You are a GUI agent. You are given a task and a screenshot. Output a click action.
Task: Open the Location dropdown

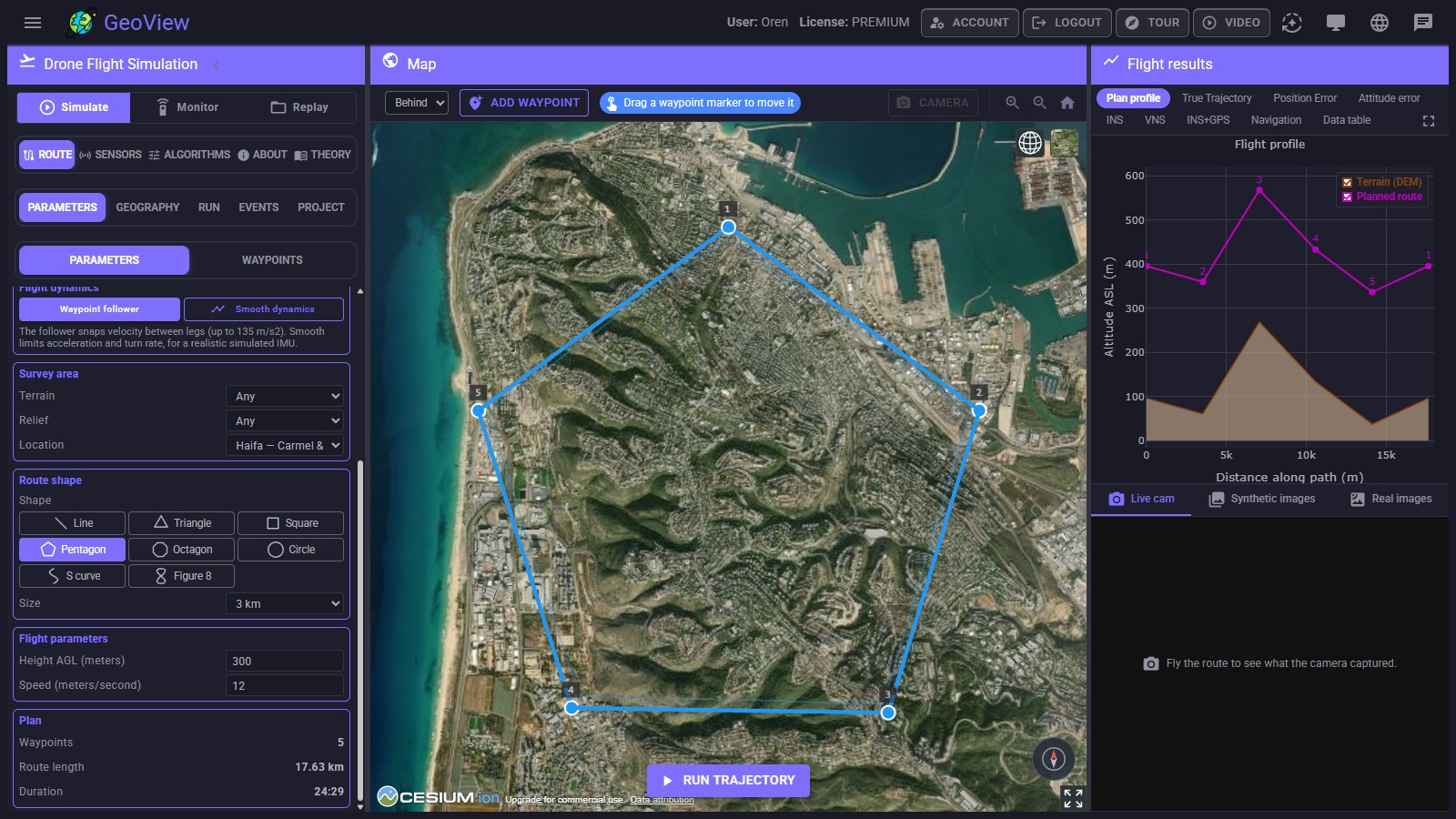(285, 445)
